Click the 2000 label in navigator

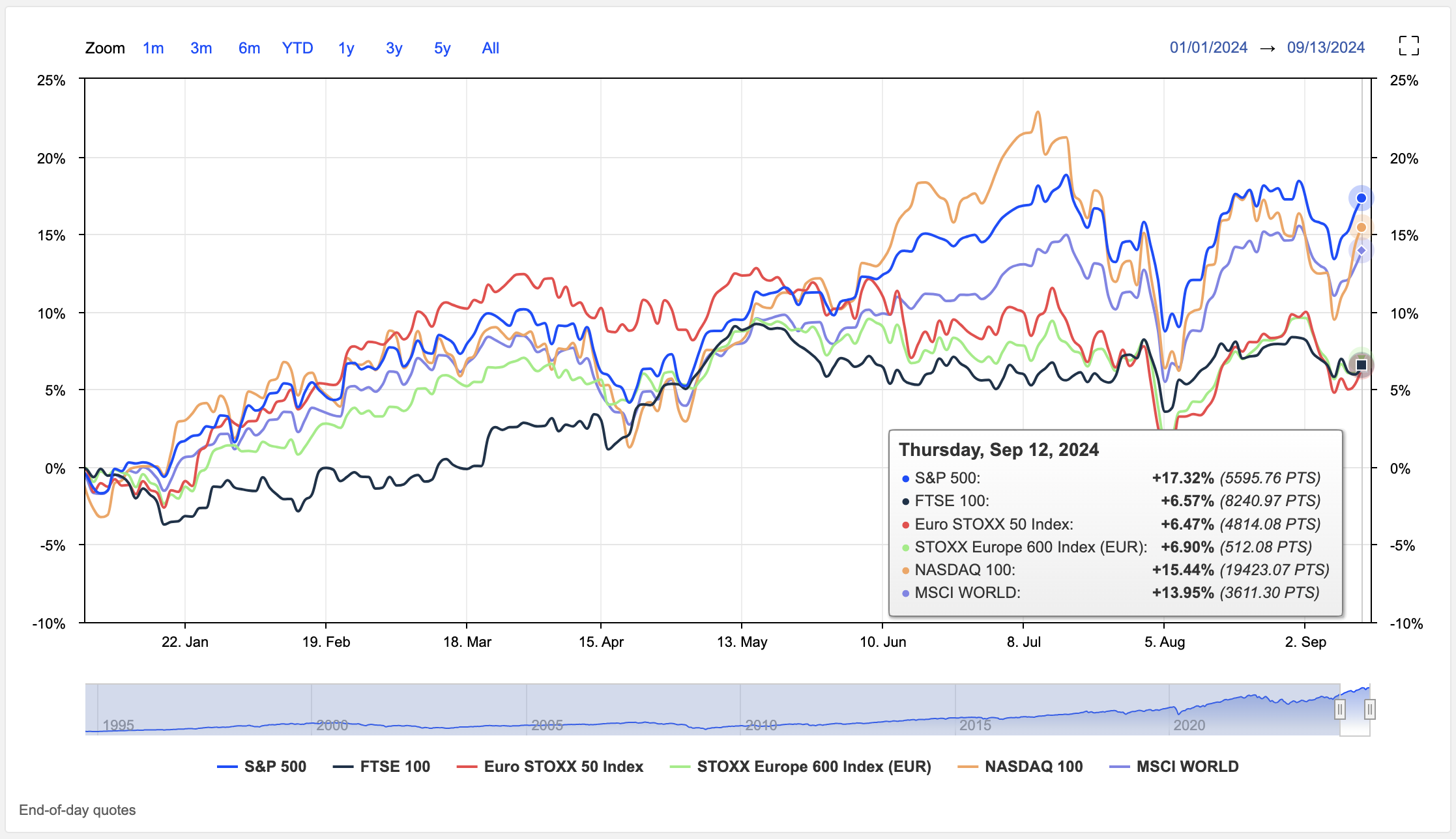point(332,725)
